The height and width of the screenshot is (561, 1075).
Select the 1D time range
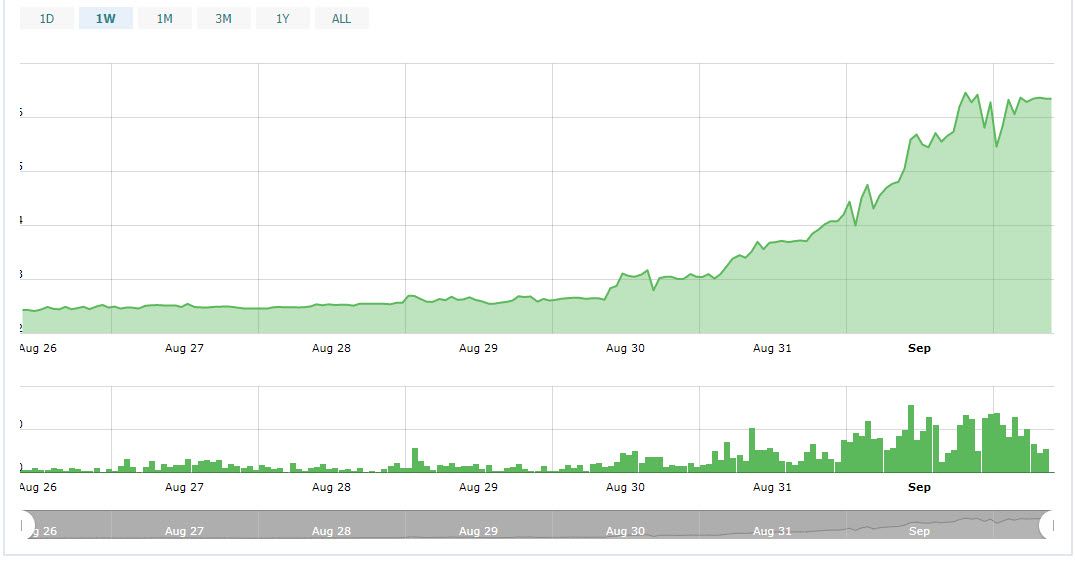[x=47, y=18]
